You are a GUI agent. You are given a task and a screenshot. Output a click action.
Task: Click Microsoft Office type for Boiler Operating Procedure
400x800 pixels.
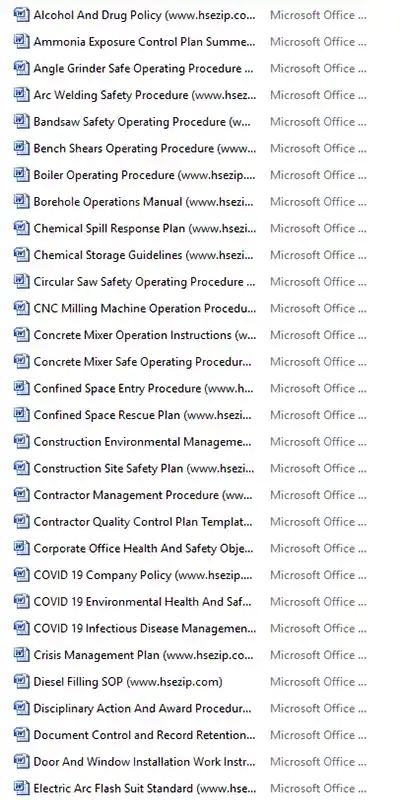coord(318,174)
